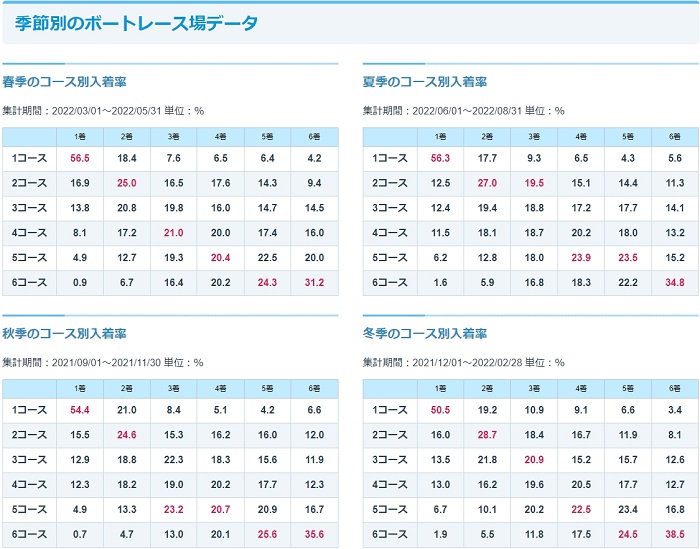Select the 34.8 cell in summer table
Screen dimensions: 700x549
pos(673,283)
